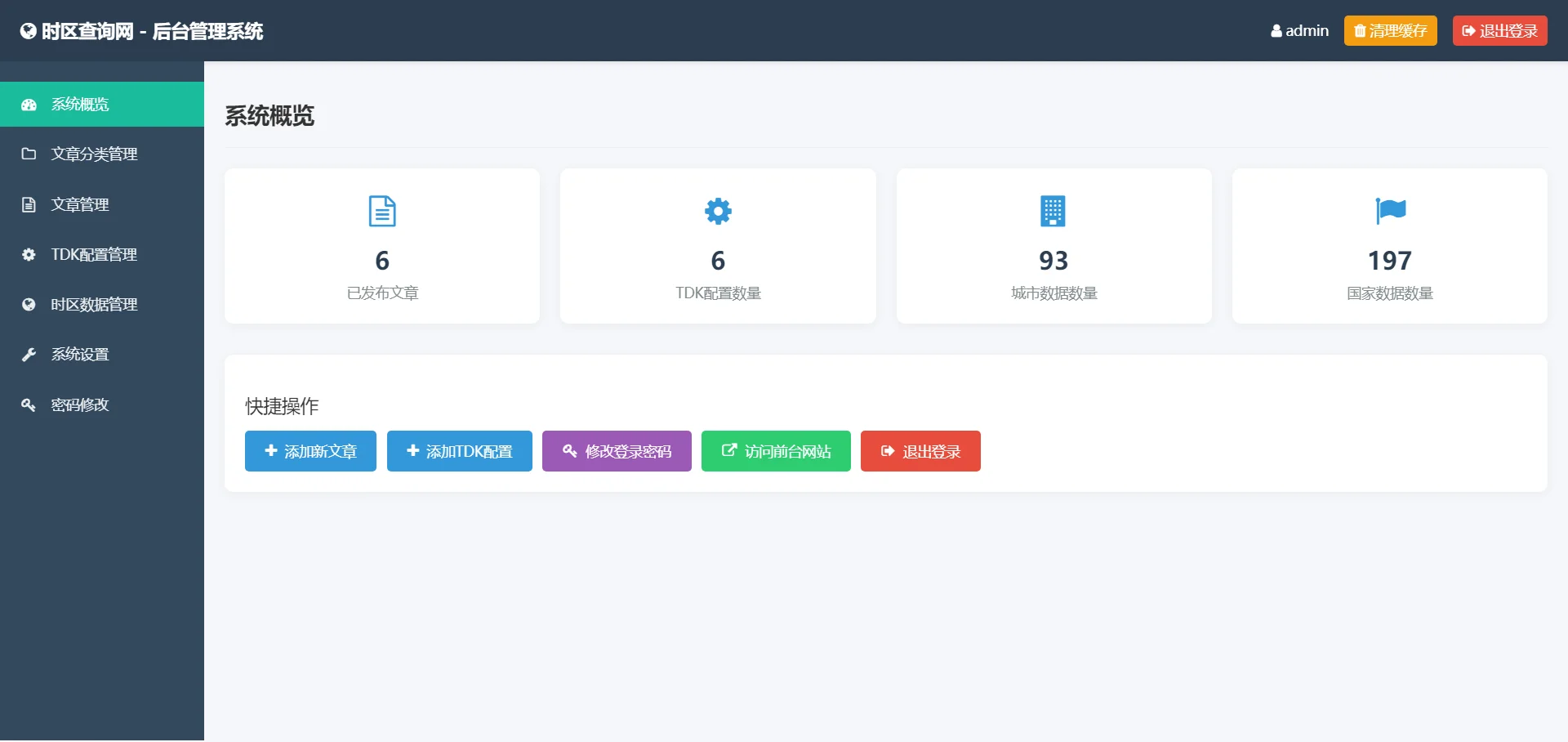Open 系统概览 in the sidebar
The width and height of the screenshot is (1568, 742).
pos(80,105)
